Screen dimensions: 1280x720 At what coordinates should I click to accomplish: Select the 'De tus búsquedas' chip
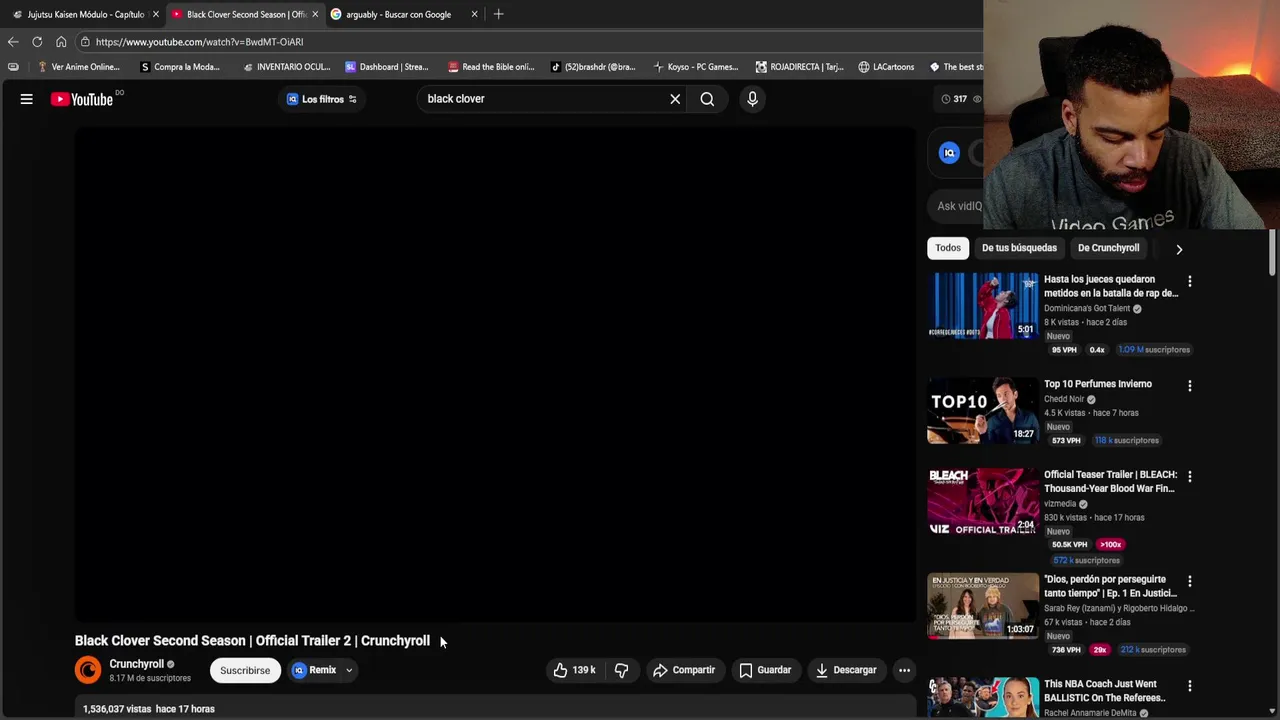1019,248
